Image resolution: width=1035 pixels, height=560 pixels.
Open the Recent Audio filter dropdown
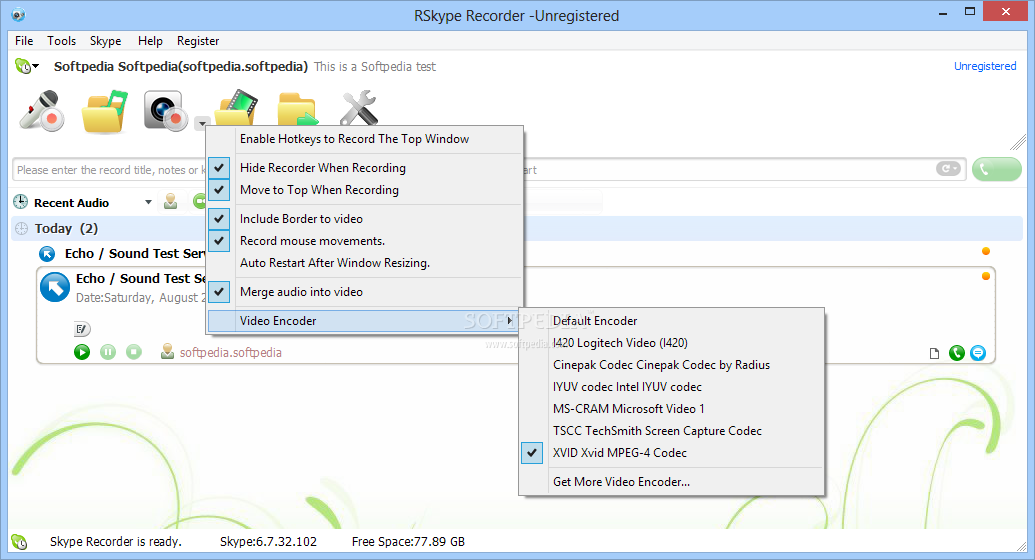click(x=149, y=202)
